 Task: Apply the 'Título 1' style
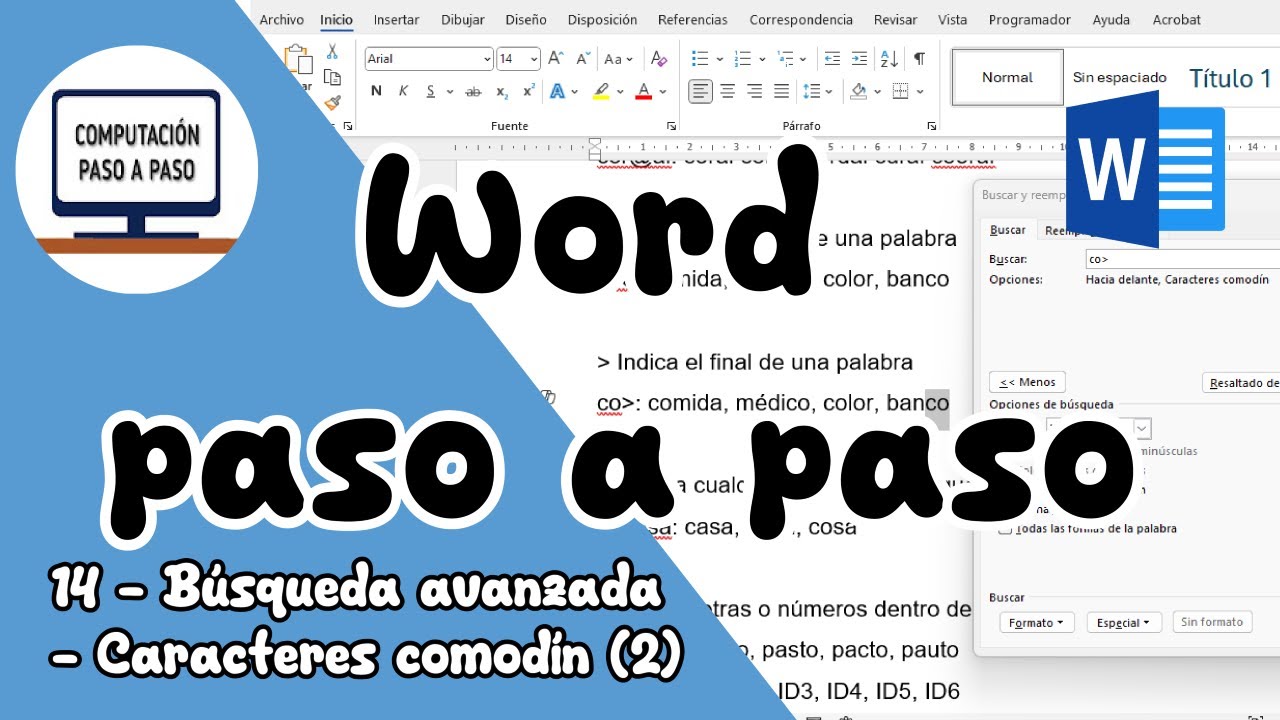(1230, 77)
